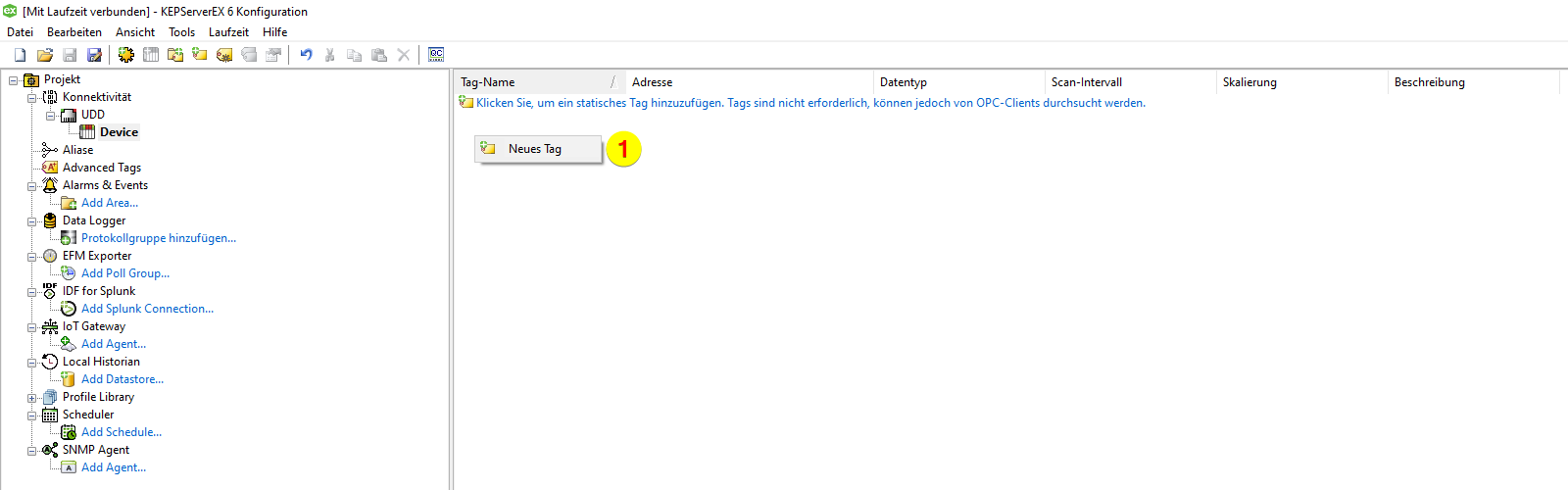The height and width of the screenshot is (490, 1568).
Task: Click the blue Undo arrow icon
Action: coord(306,55)
